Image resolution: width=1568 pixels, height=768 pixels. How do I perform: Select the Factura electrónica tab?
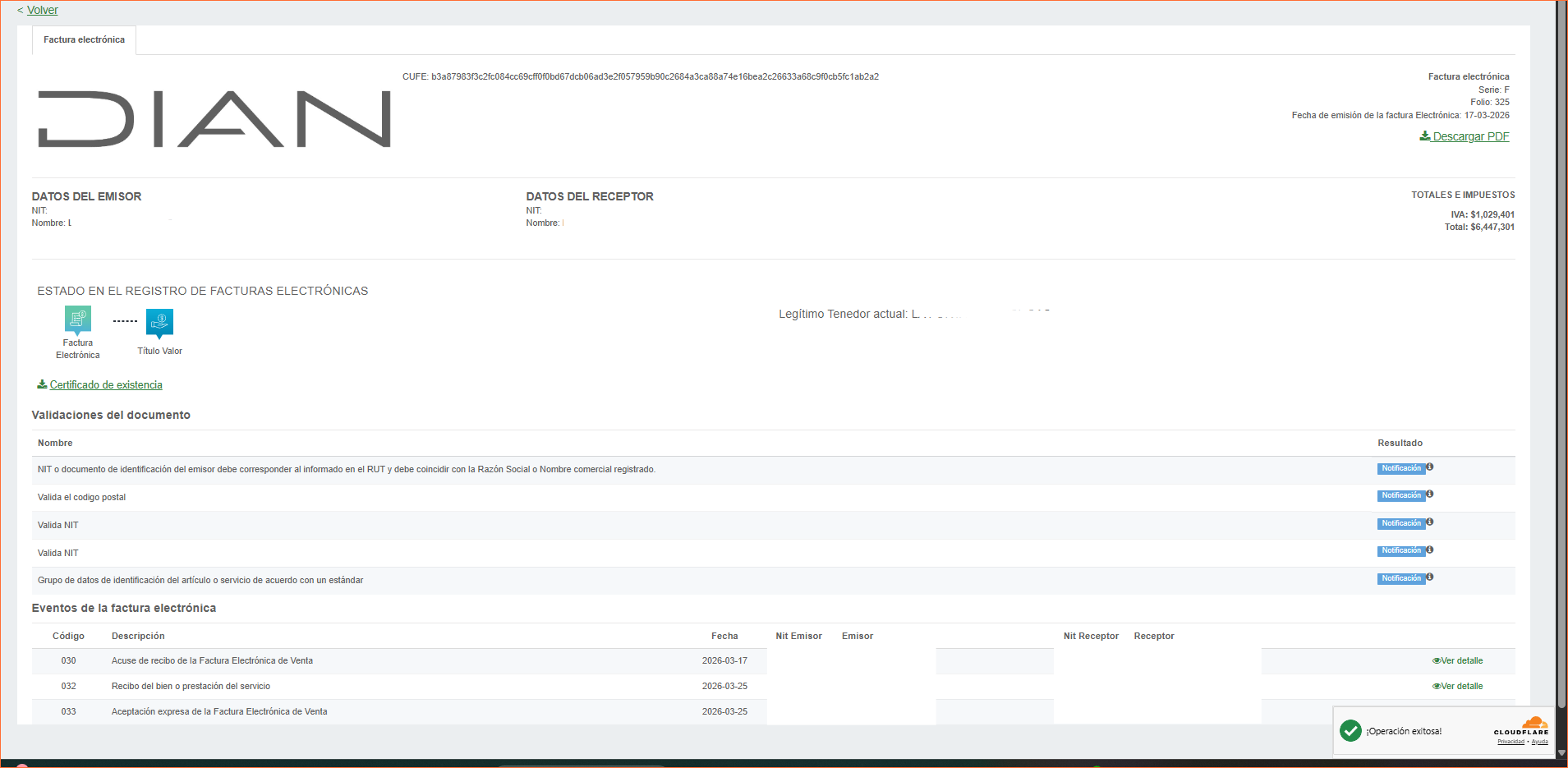point(84,39)
